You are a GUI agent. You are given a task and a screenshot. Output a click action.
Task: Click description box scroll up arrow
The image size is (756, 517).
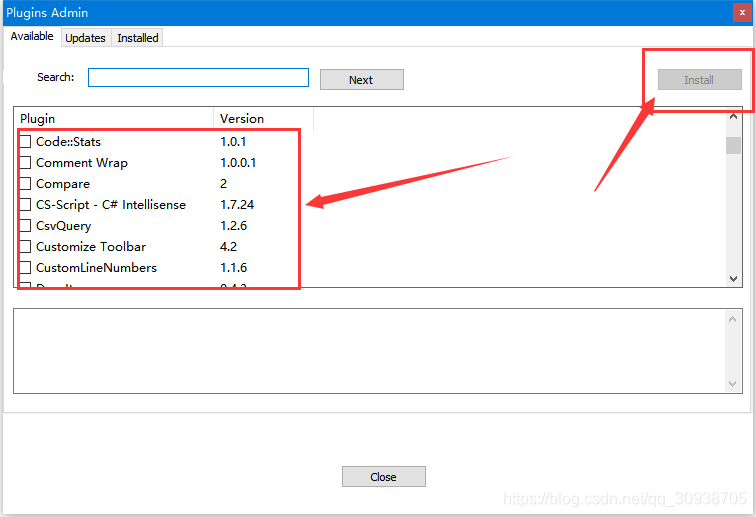click(x=732, y=319)
